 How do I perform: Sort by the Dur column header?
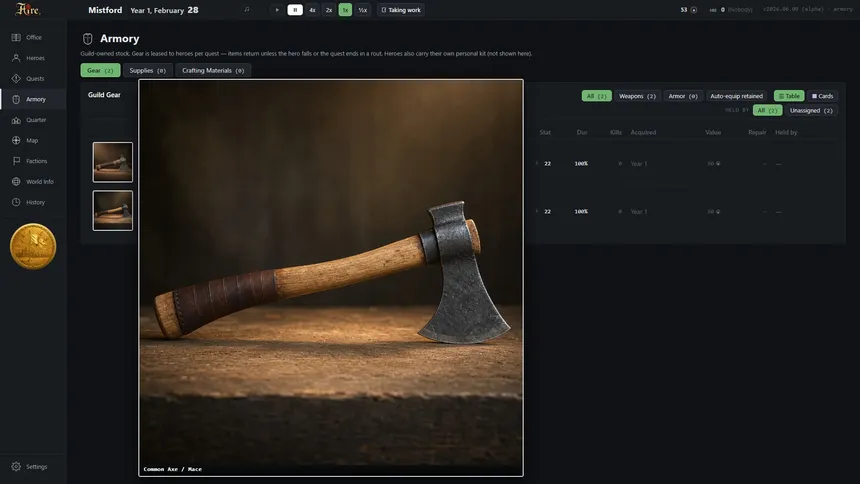click(582, 132)
